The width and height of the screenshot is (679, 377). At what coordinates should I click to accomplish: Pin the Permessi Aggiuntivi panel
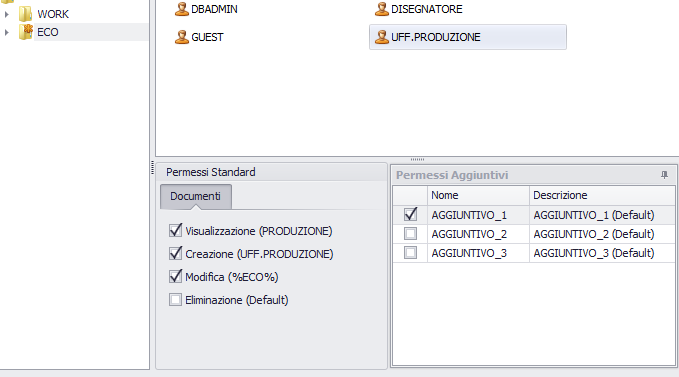click(664, 175)
